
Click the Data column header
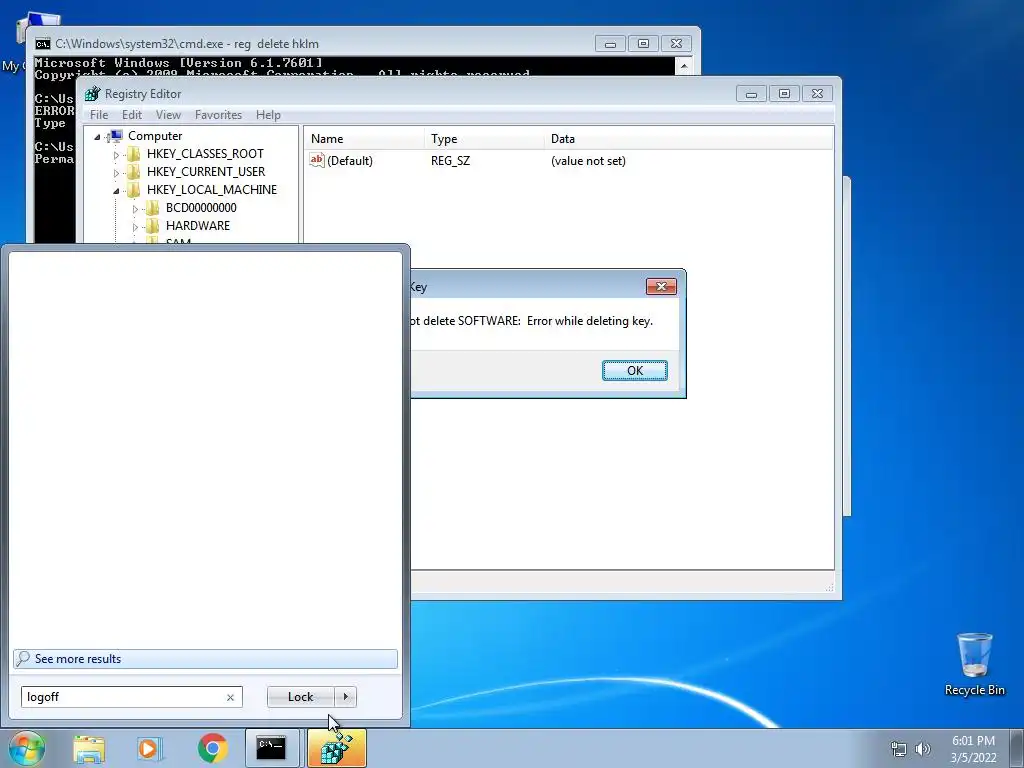(688, 138)
